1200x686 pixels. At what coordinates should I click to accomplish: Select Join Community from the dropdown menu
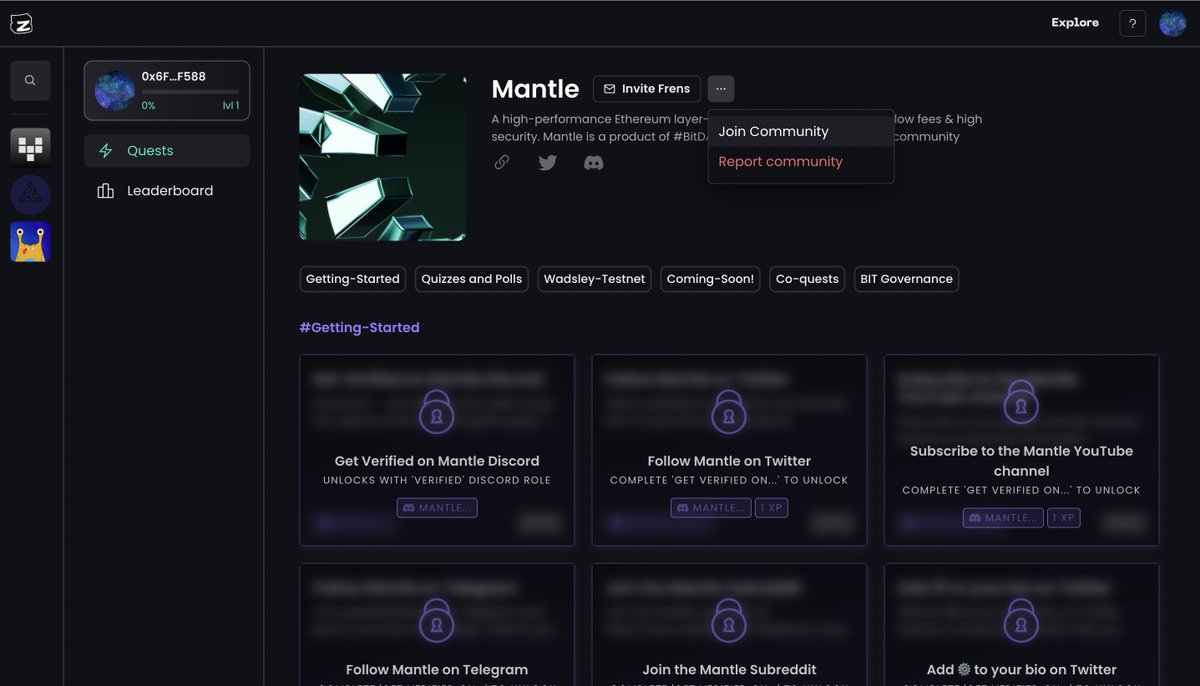tap(801, 131)
